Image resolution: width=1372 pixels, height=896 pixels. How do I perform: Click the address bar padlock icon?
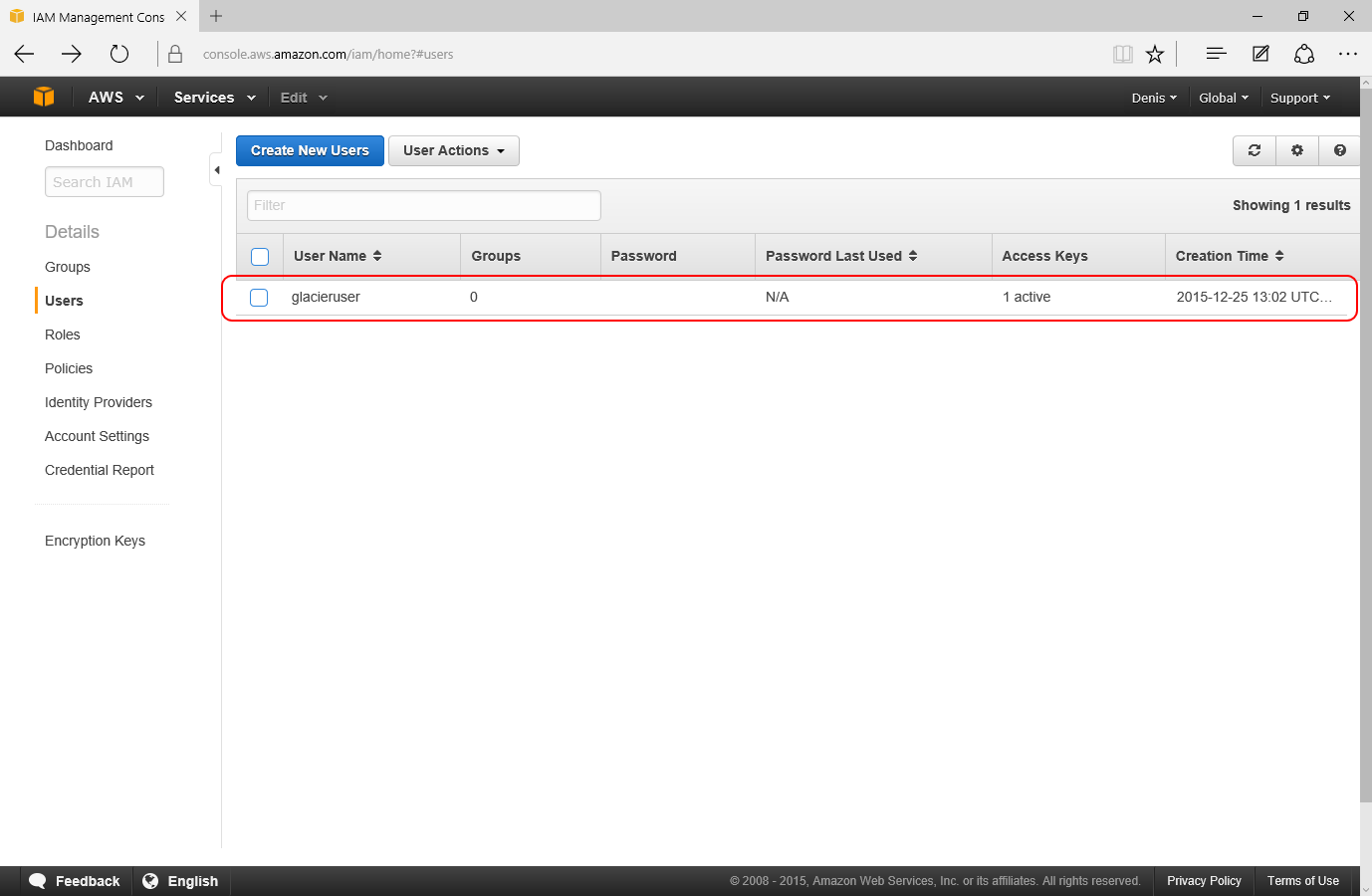click(175, 54)
